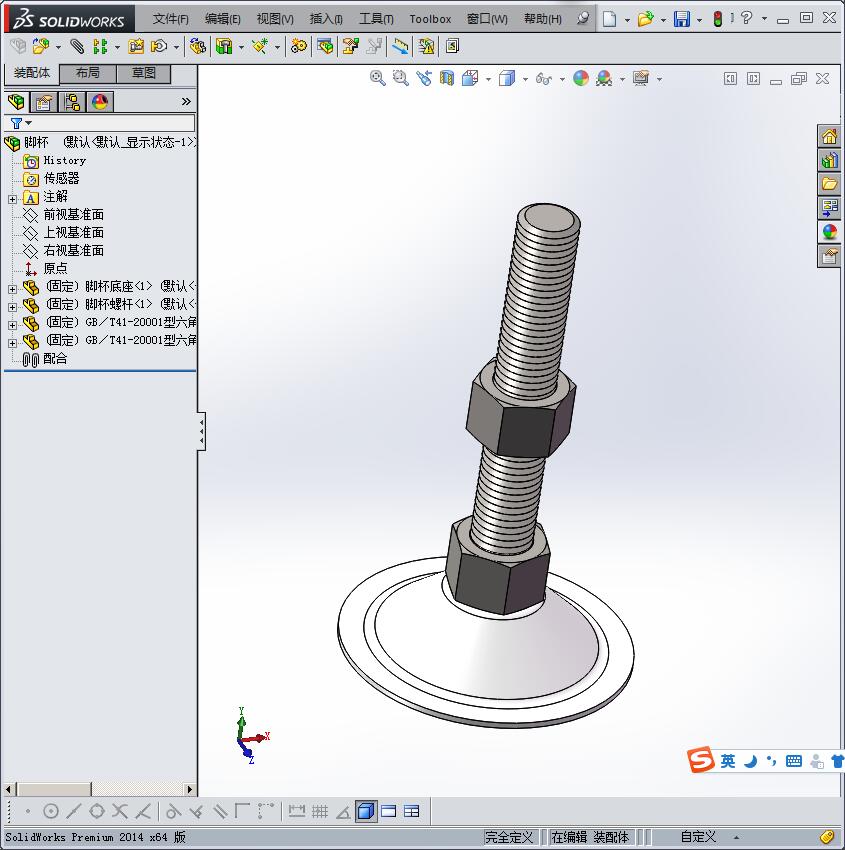Switch to the 布局 Layout tab
Screen dimensions: 845x850
pyautogui.click(x=88, y=73)
